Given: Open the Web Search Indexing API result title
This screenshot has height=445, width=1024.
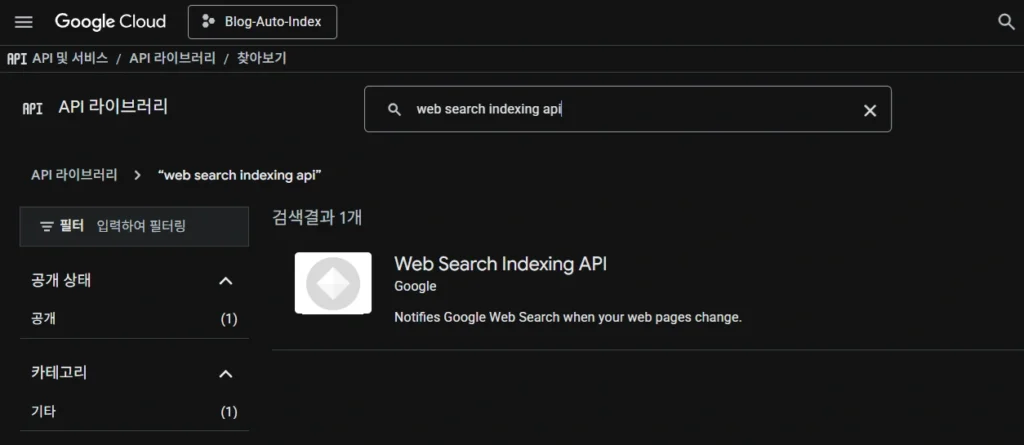Looking at the screenshot, I should click(501, 264).
